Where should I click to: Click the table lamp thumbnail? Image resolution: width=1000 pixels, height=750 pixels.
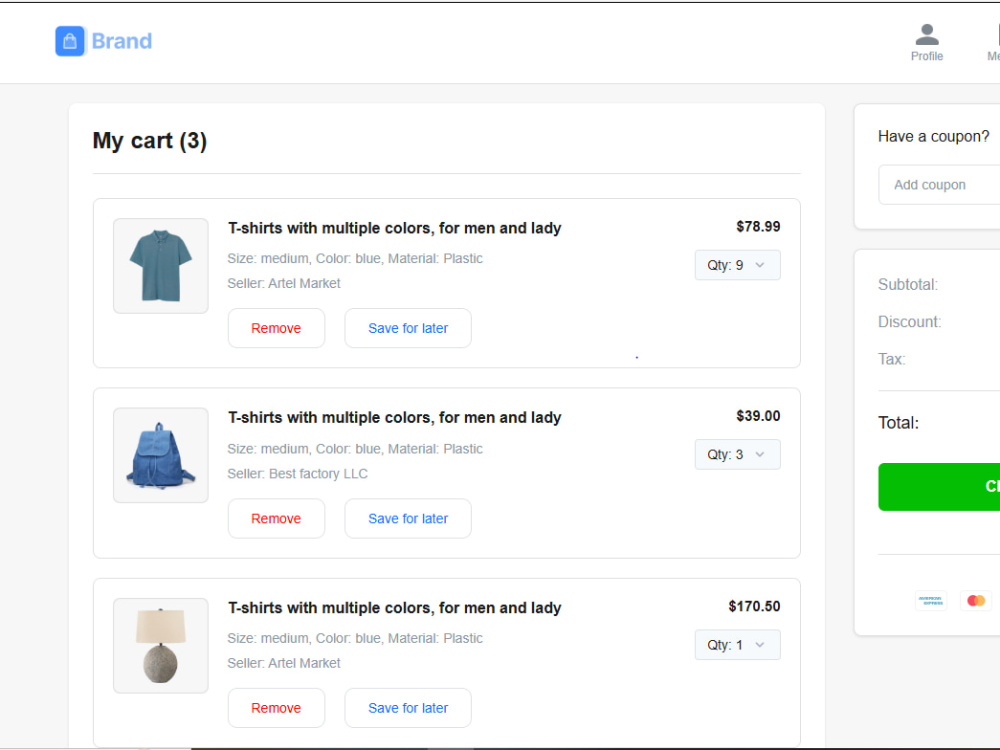coord(161,645)
